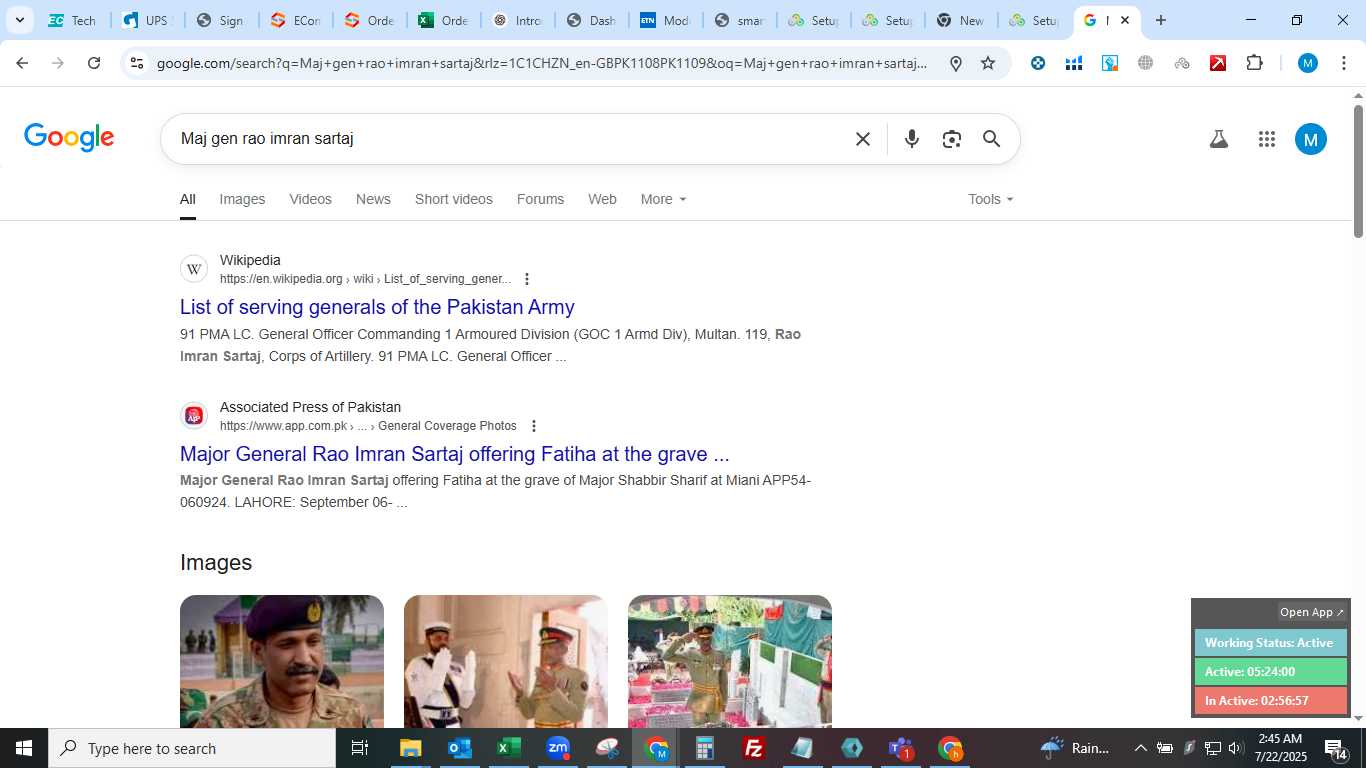View site information in the address bar
Image resolution: width=1366 pixels, height=768 pixels.
click(x=137, y=63)
